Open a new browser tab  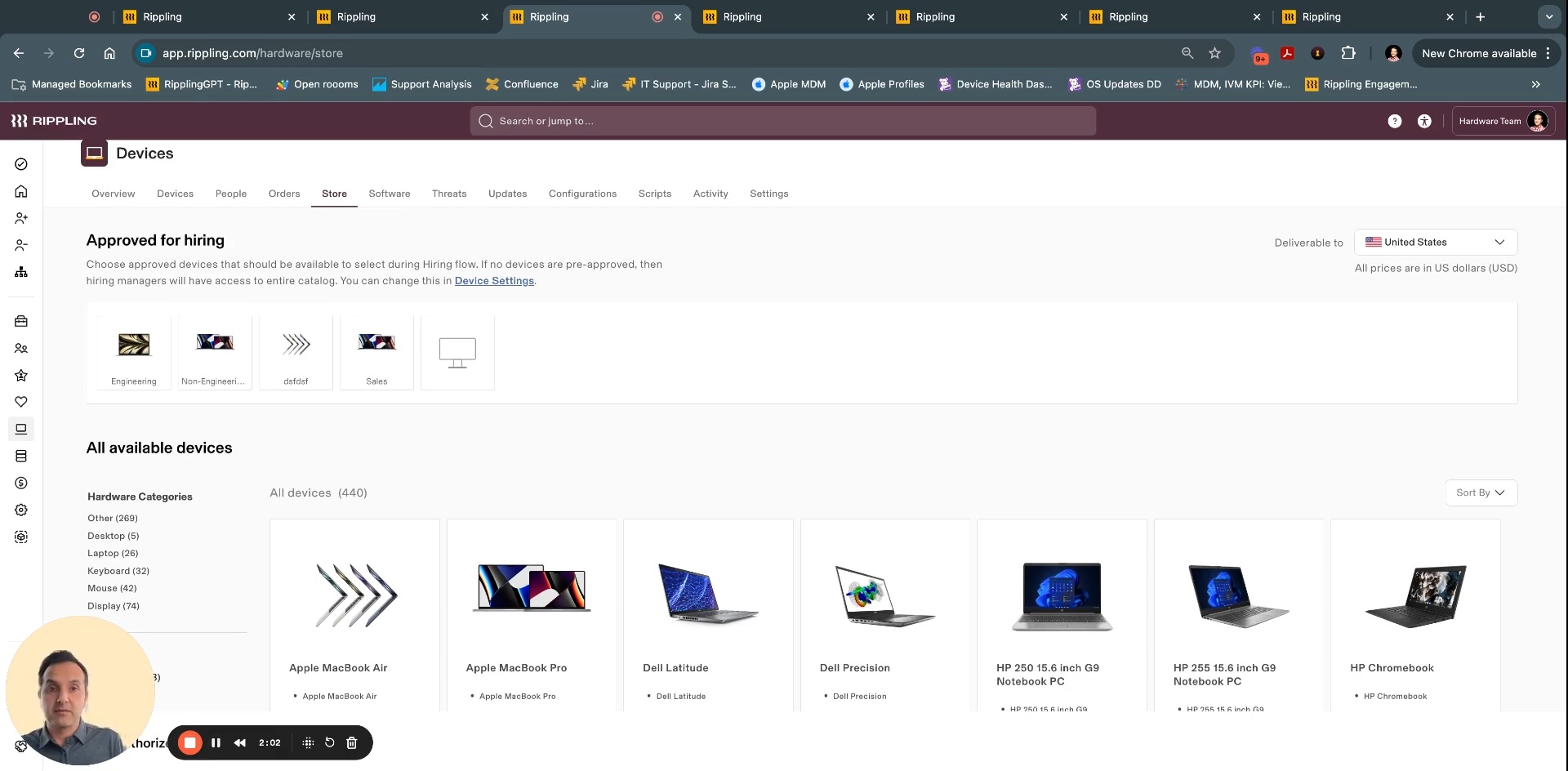coord(1481,16)
